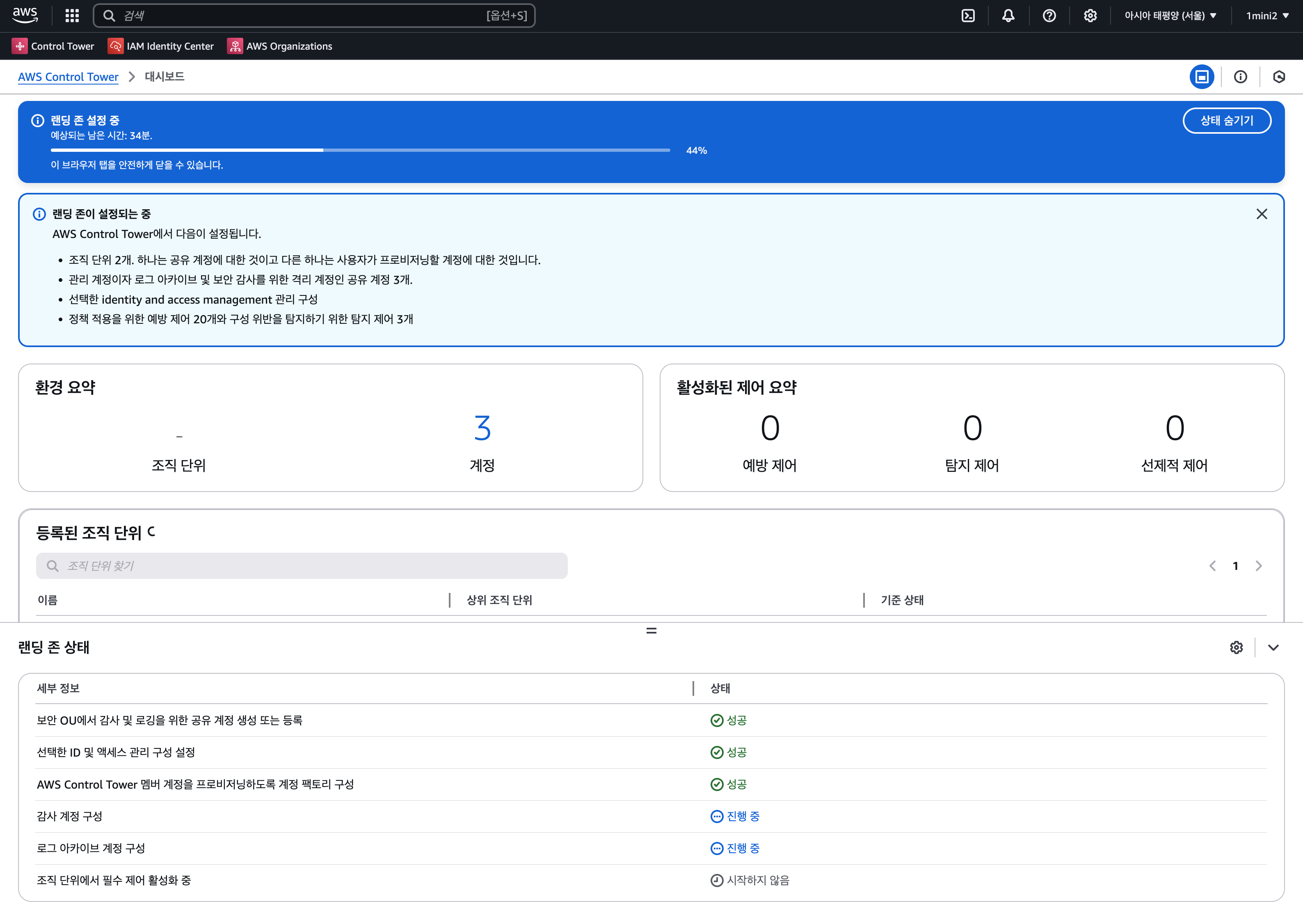The width and height of the screenshot is (1303, 924).
Task: Refresh the registered organizational units list
Action: pyautogui.click(x=151, y=532)
